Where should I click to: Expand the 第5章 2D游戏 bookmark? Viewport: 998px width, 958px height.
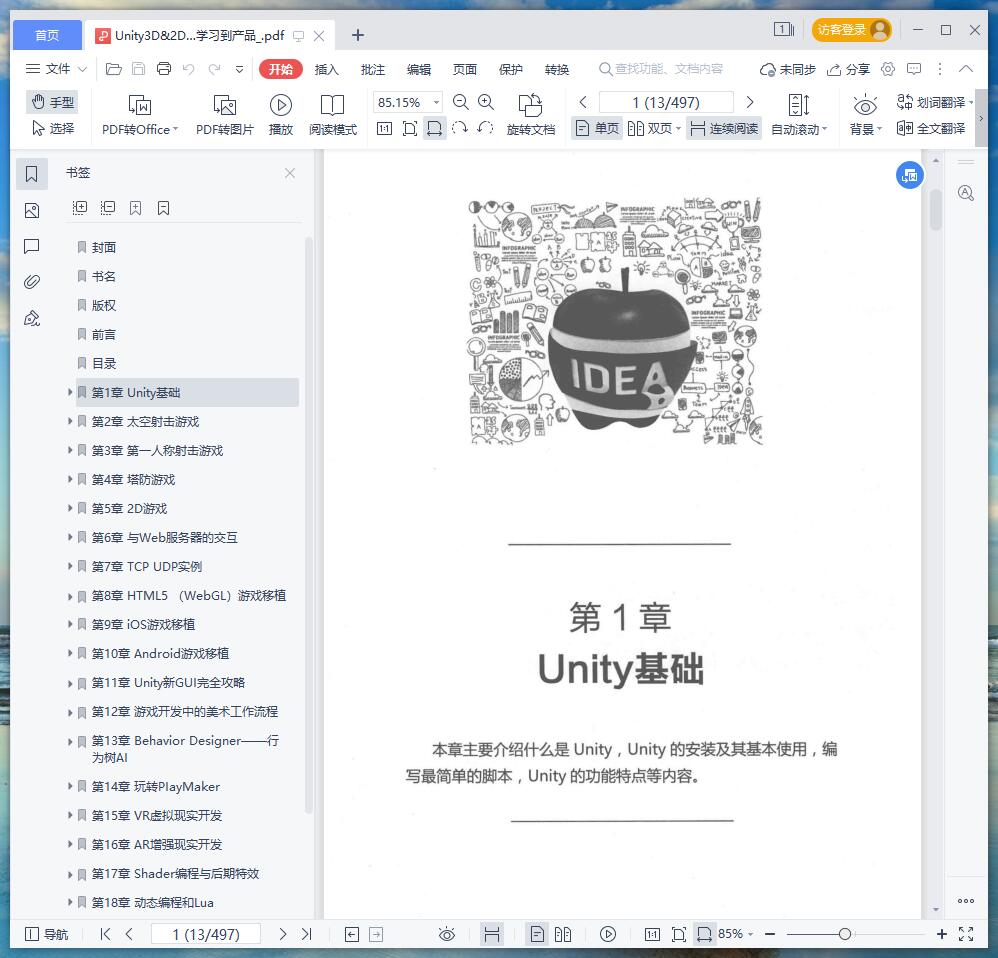point(70,508)
